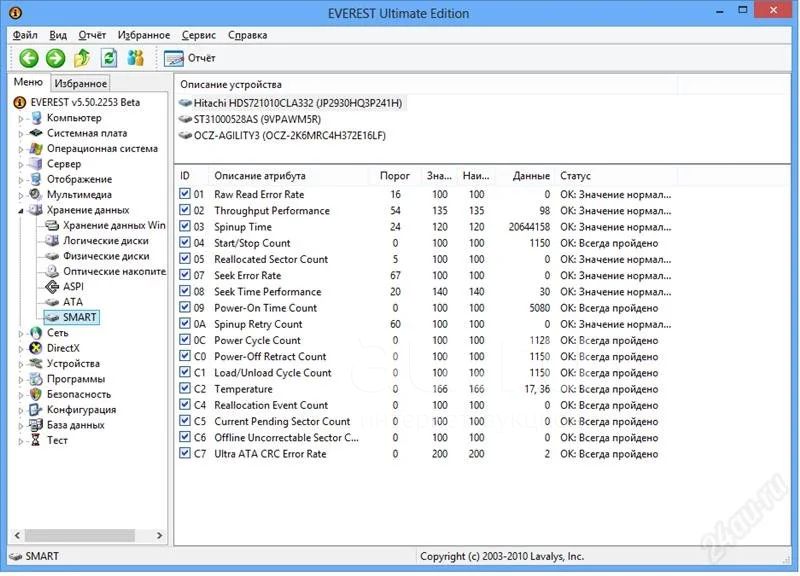Uncheck the Raw Read Error Rate checkbox

(185, 194)
